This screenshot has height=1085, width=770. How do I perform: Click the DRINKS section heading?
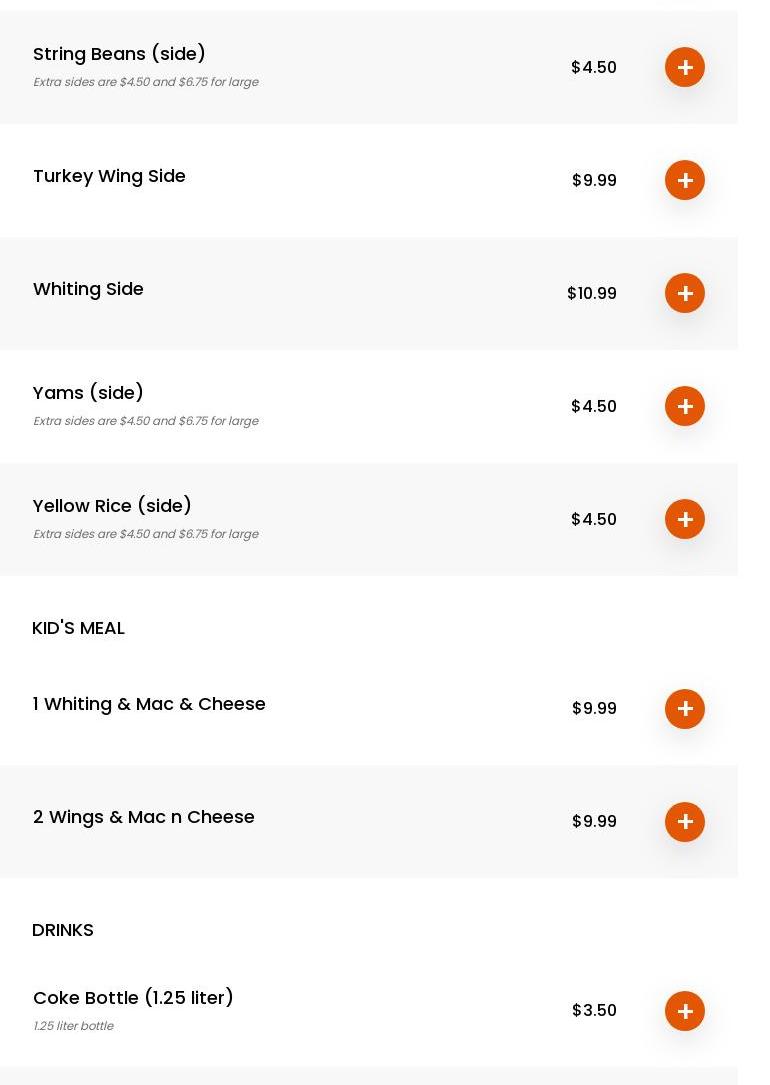coord(63,930)
